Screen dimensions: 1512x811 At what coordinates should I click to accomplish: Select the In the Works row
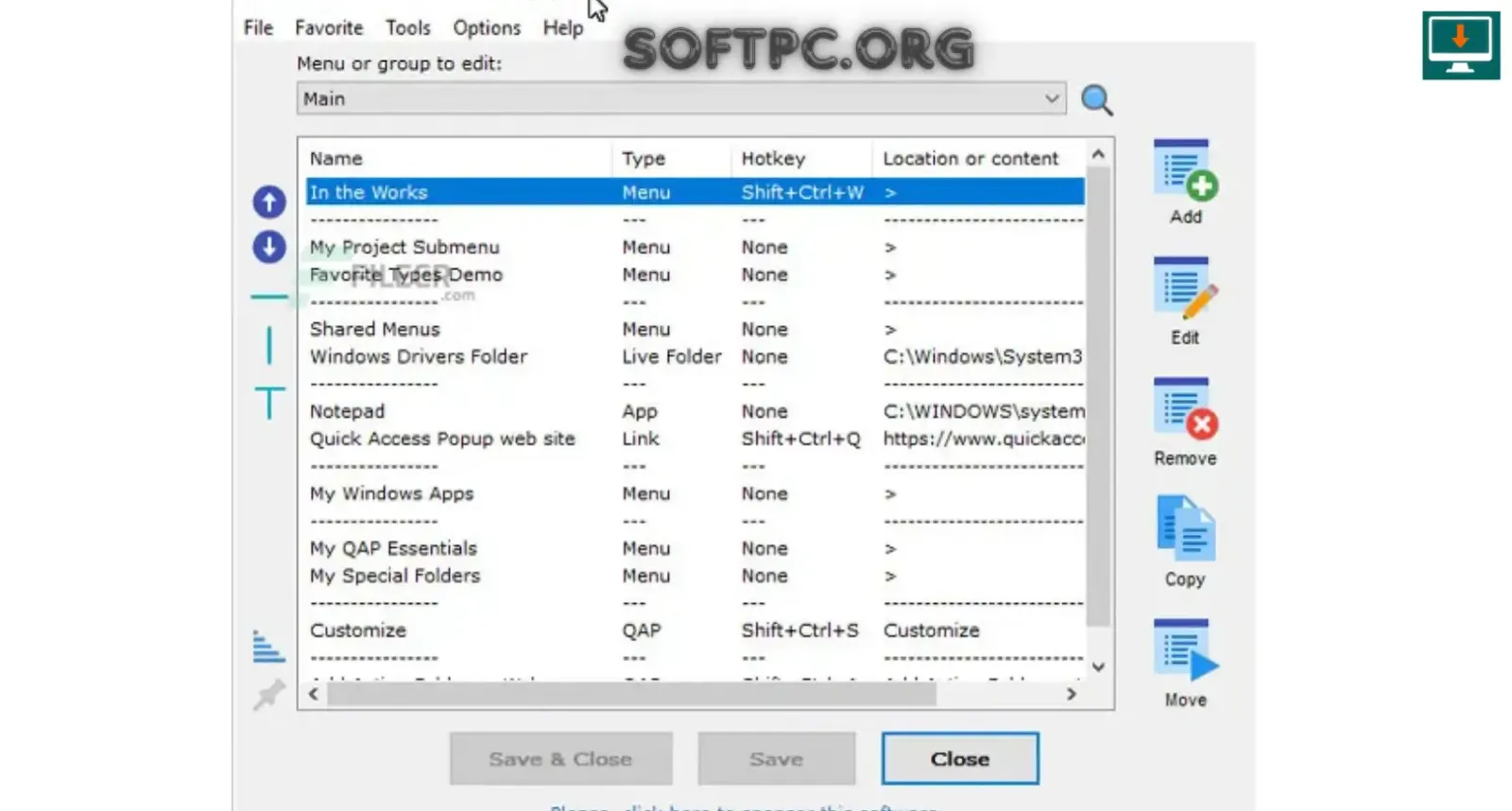tap(695, 192)
